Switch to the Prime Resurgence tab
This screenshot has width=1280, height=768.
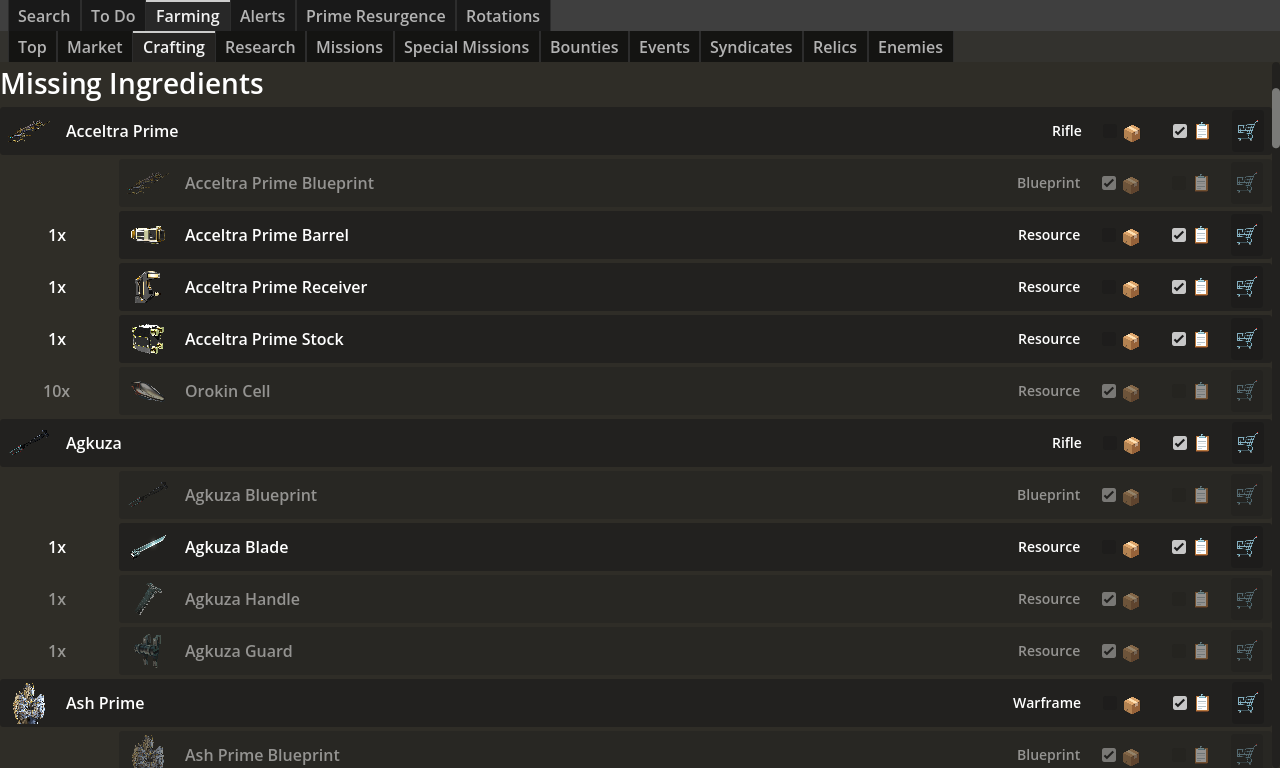pos(375,16)
